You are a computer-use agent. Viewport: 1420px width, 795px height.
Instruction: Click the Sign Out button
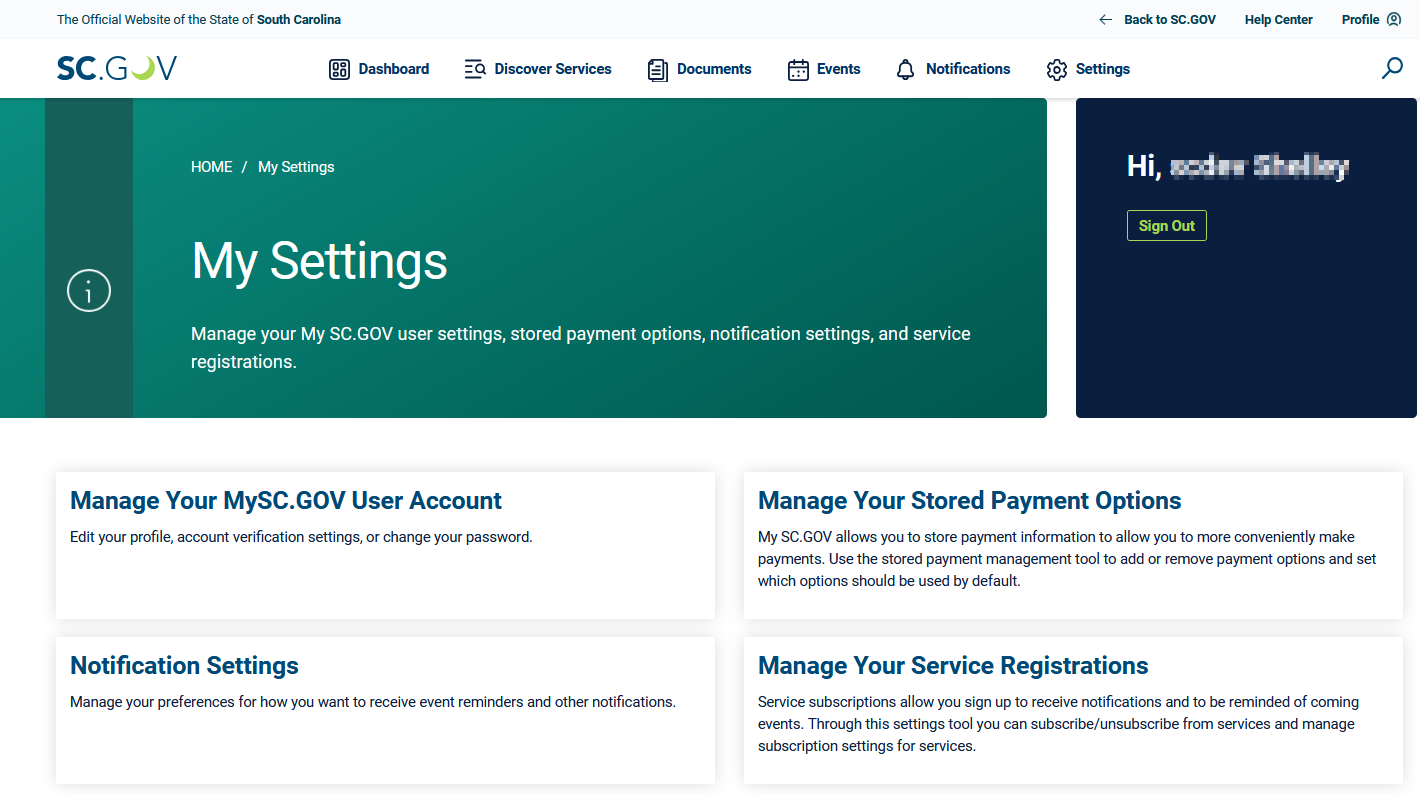pyautogui.click(x=1167, y=226)
